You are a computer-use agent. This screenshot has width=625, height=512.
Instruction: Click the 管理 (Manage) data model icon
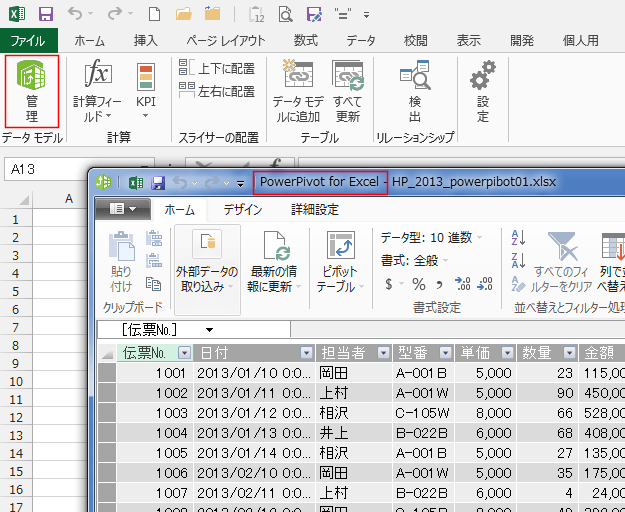(31, 90)
